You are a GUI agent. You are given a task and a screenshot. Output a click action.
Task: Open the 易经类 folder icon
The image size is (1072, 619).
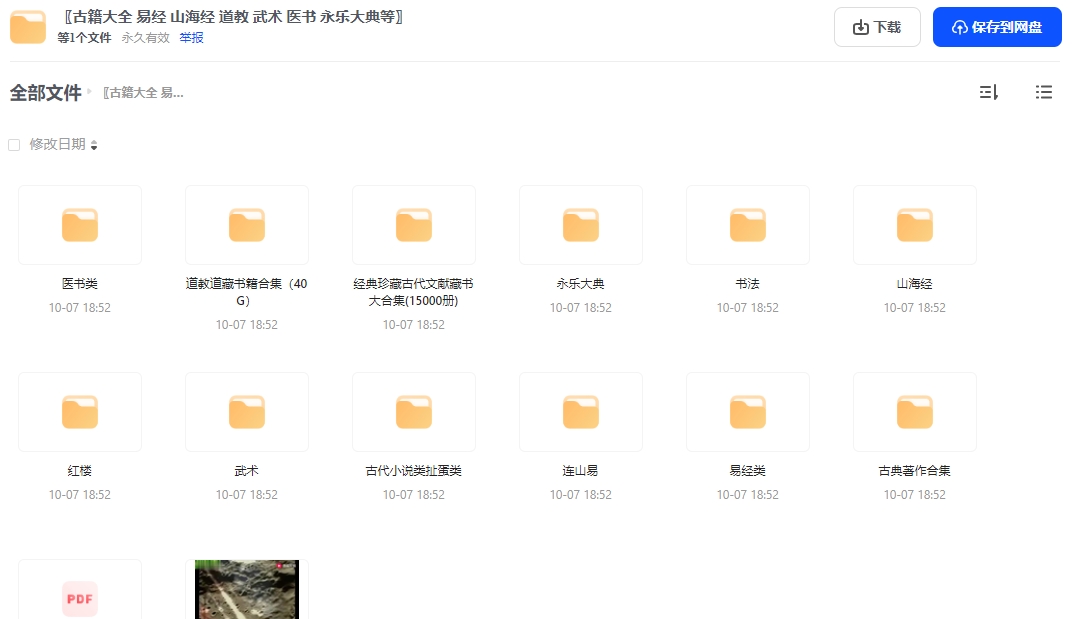[x=747, y=412]
